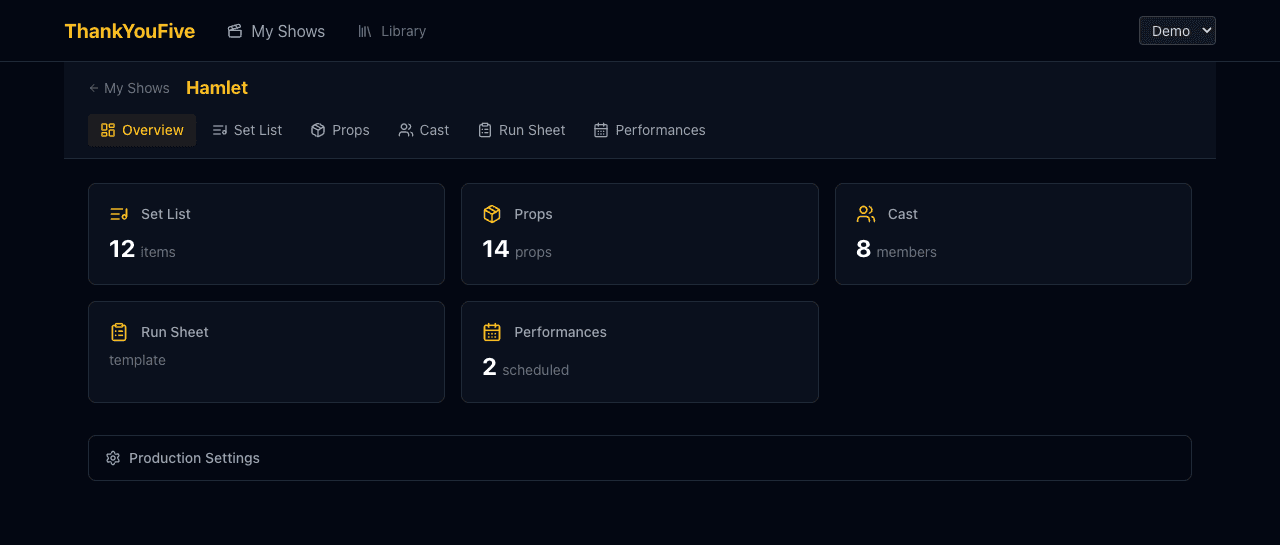1280x545 pixels.
Task: Click the clapperboard icon beside My Shows
Action: point(235,31)
